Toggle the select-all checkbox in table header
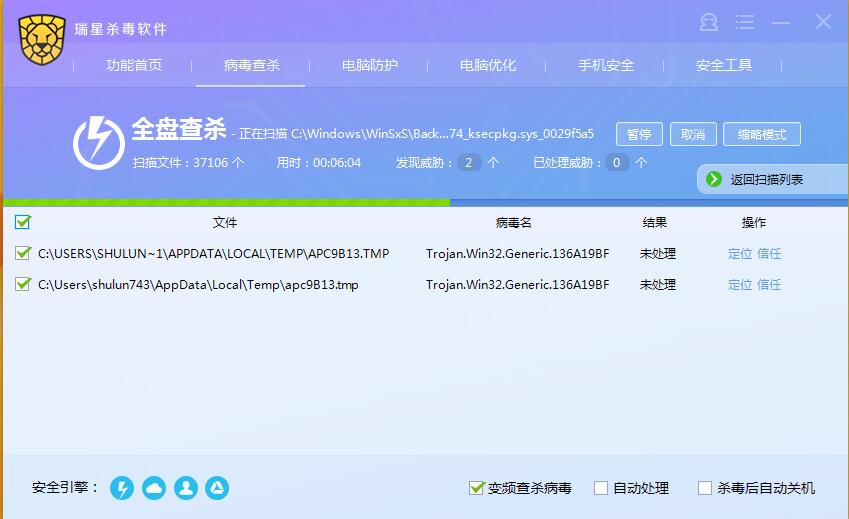Screen dimensions: 849x519 [23, 222]
